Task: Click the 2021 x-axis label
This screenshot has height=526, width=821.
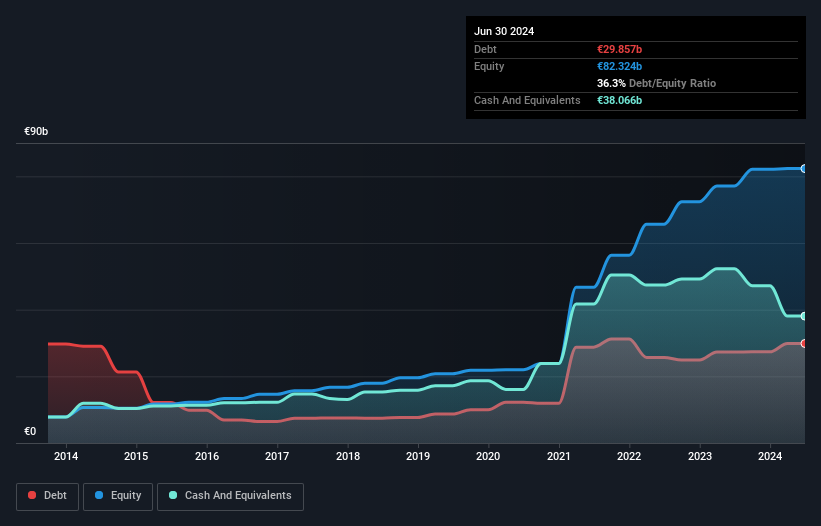Action: pyautogui.click(x=559, y=456)
